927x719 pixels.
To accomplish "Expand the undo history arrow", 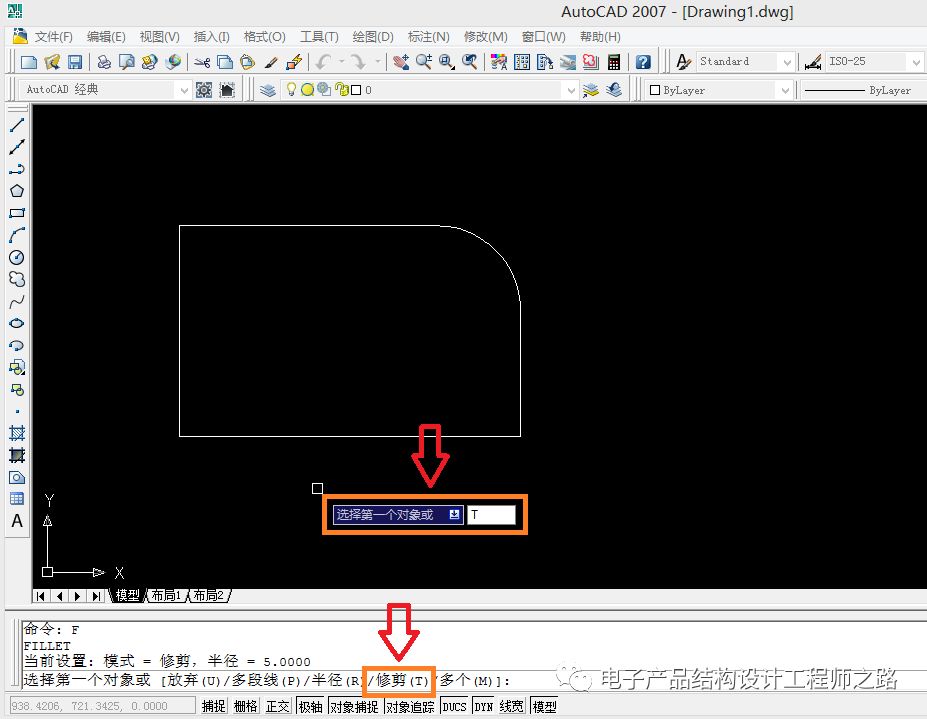I will coord(342,61).
